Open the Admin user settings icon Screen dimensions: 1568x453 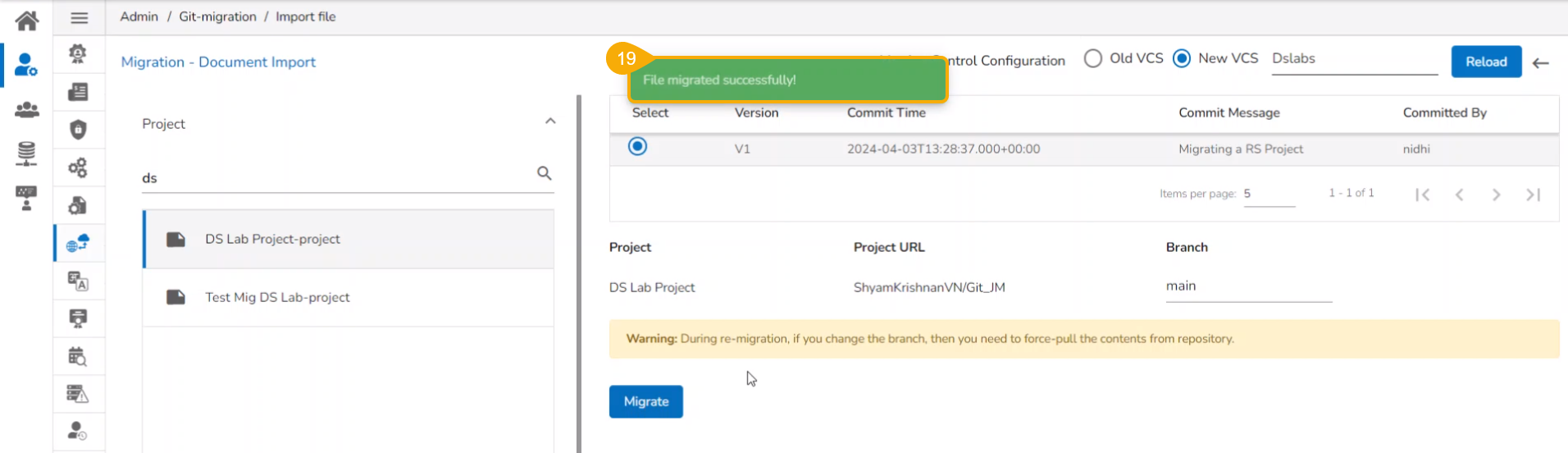tap(26, 65)
